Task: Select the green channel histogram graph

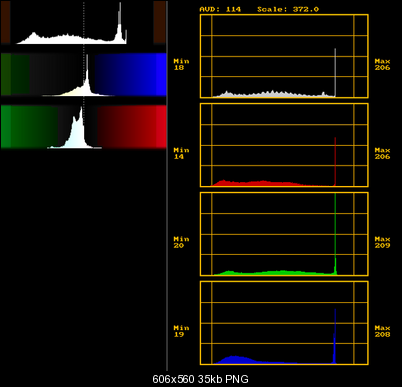Action: tap(284, 234)
